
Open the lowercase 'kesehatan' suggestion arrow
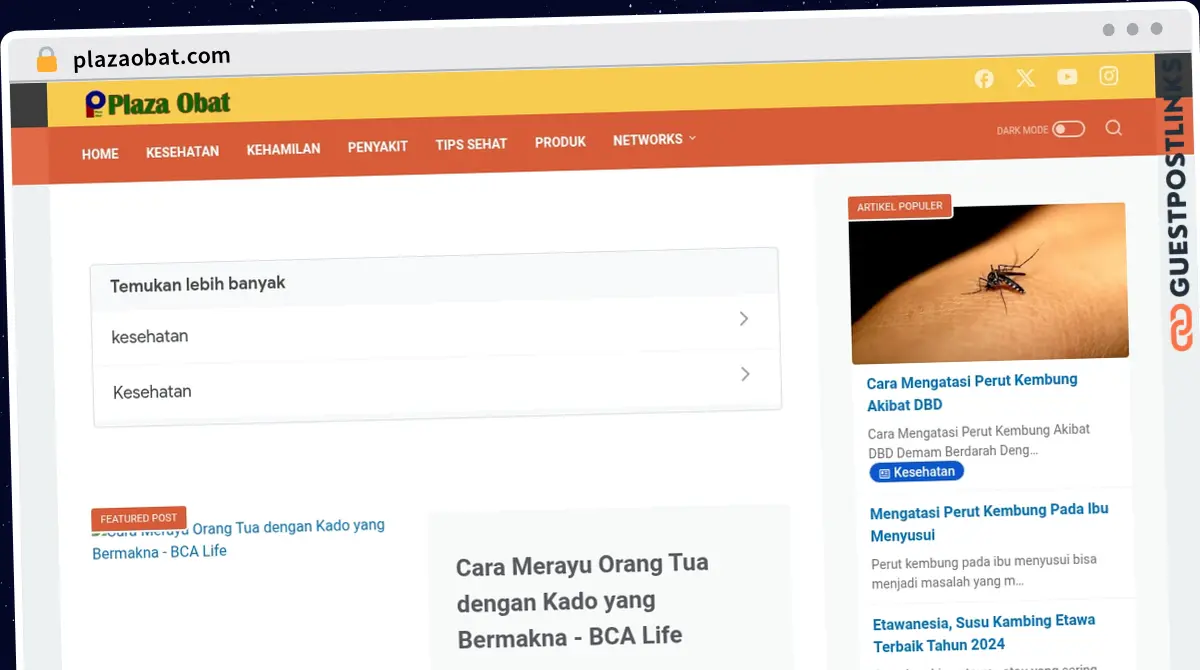click(744, 319)
